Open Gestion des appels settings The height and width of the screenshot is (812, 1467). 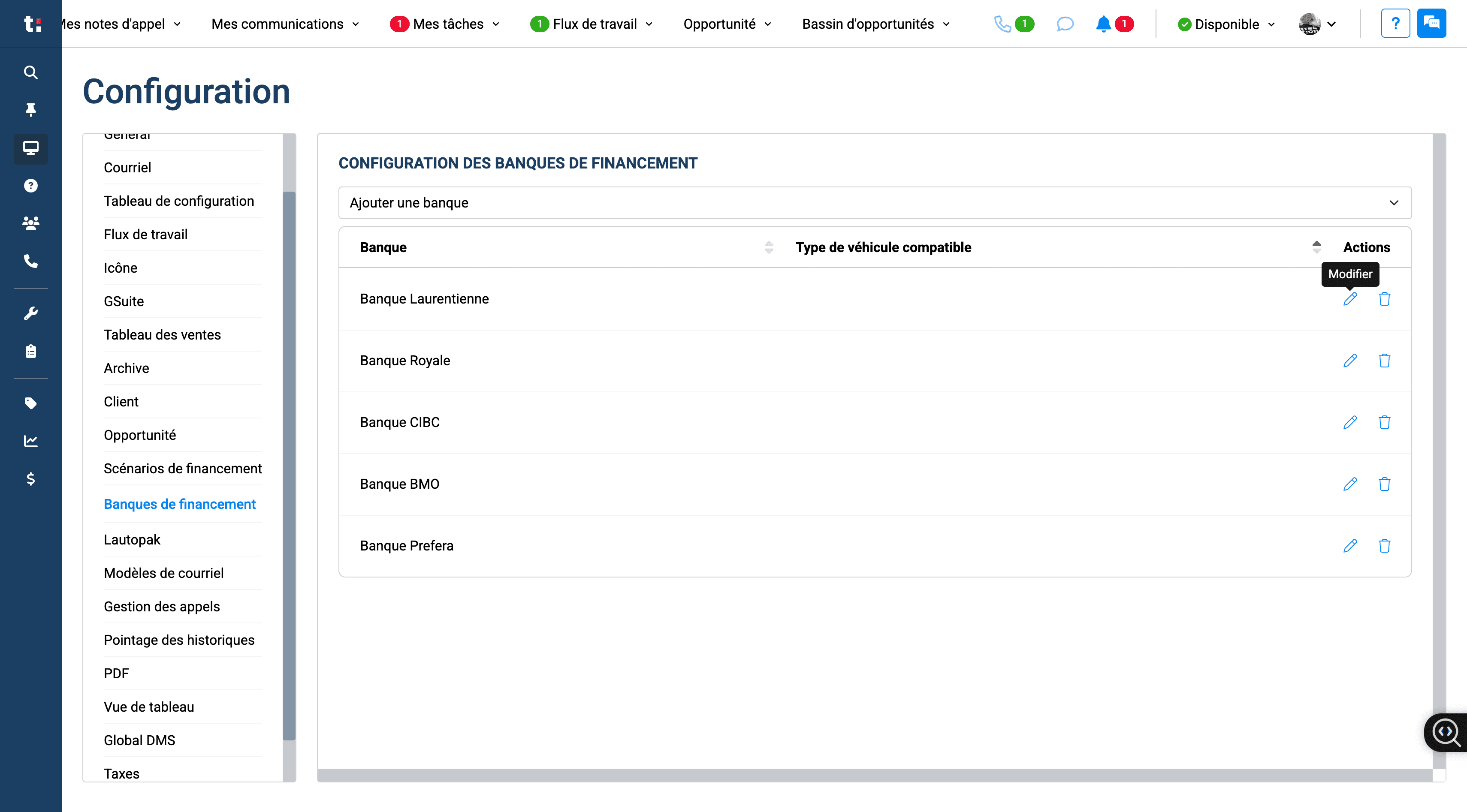[162, 607]
